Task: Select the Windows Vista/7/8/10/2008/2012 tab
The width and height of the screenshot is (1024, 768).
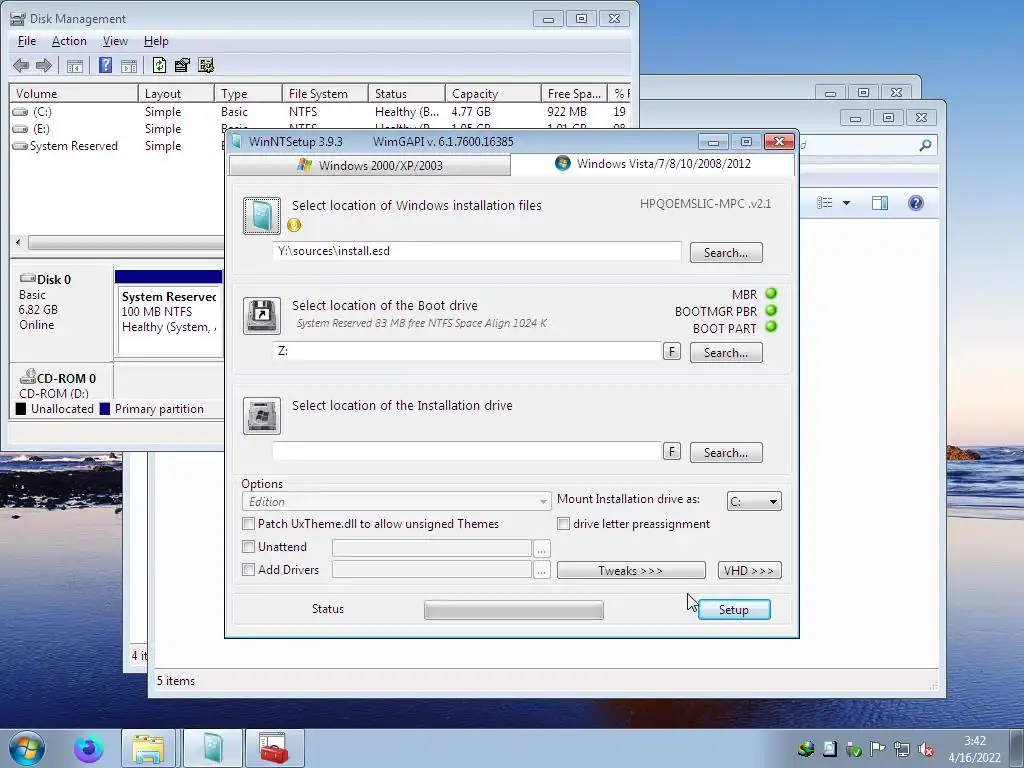Action: (652, 164)
